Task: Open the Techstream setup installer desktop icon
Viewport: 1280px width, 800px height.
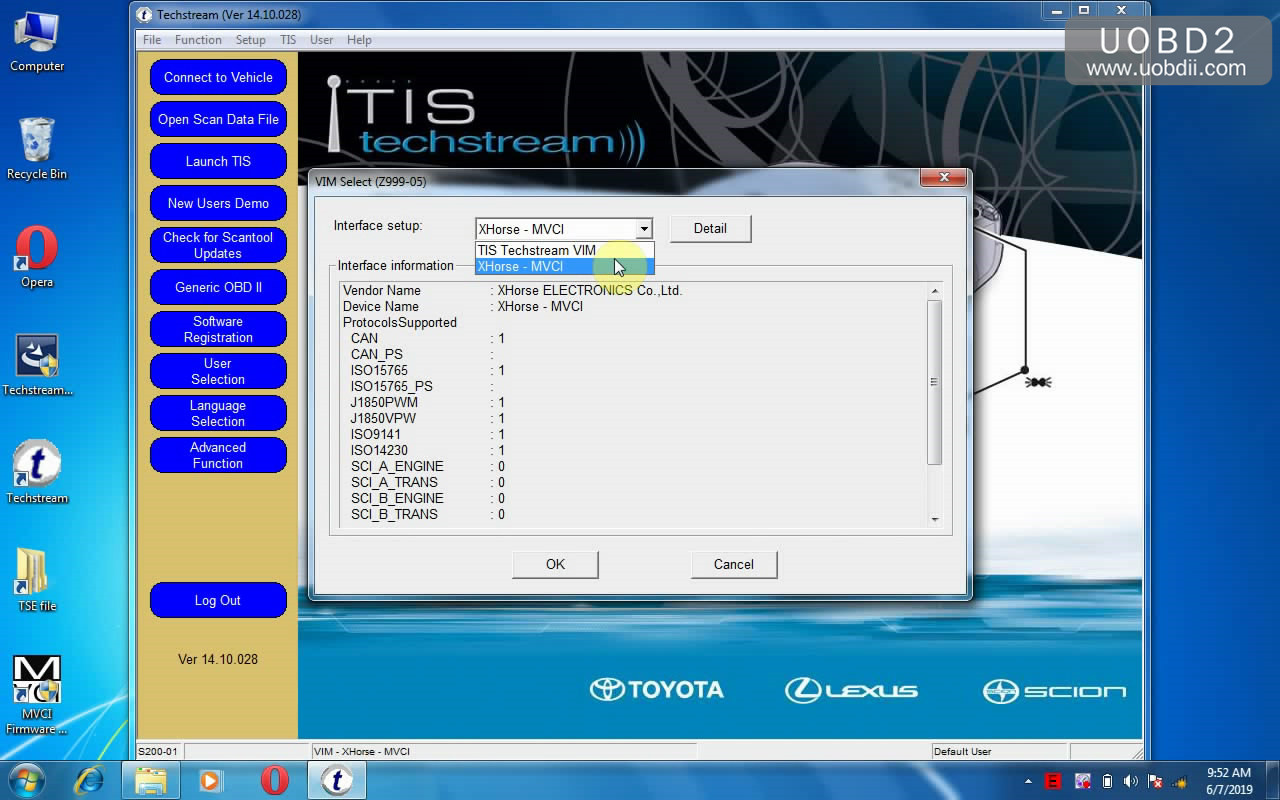Action: click(37, 365)
